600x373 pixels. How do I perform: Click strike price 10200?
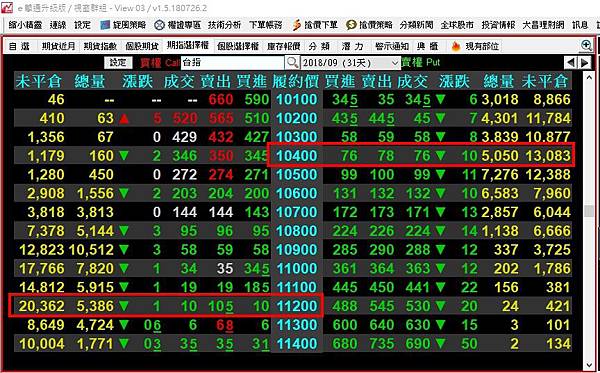[297, 118]
